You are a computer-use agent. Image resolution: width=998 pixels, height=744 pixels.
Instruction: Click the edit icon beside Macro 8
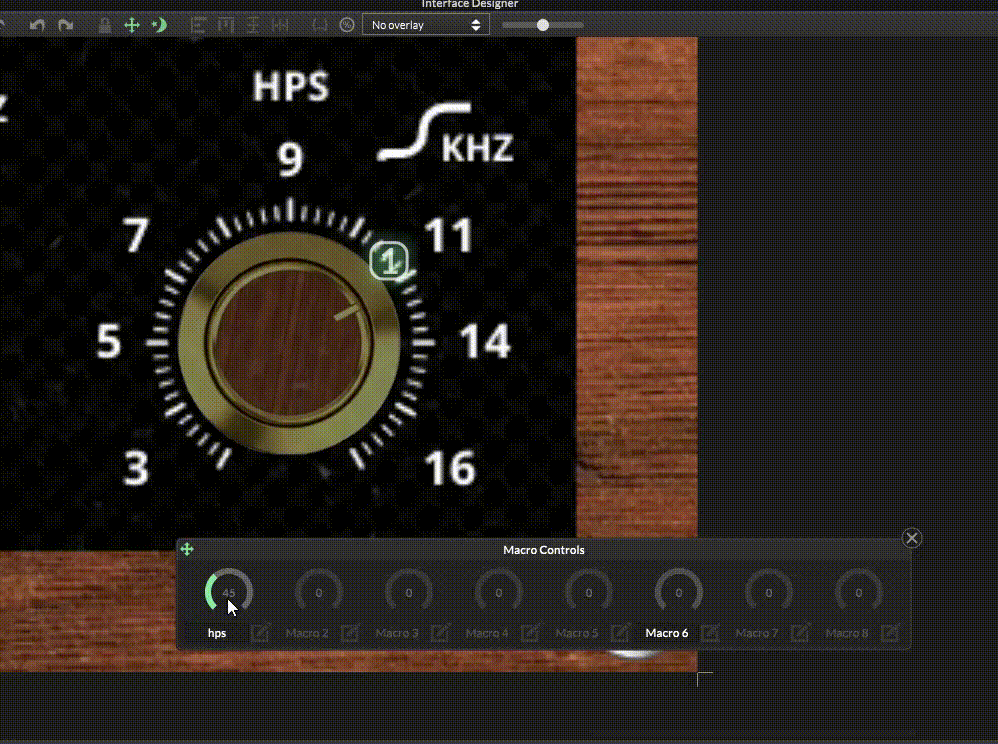pyautogui.click(x=890, y=633)
